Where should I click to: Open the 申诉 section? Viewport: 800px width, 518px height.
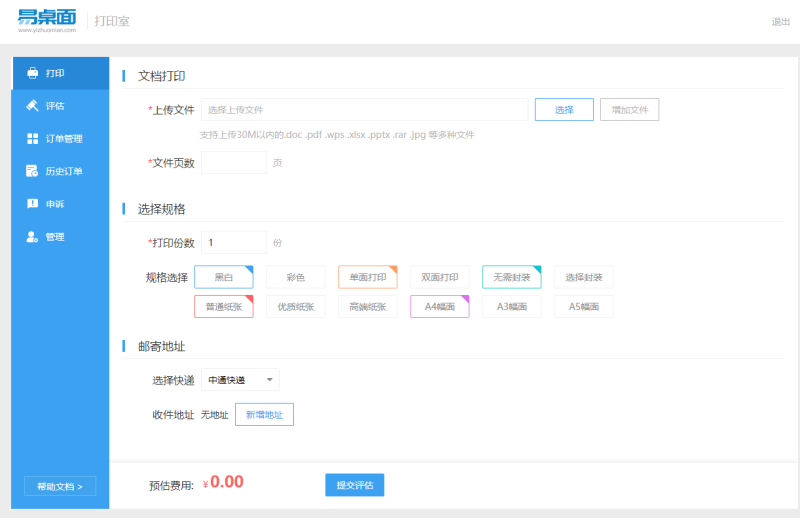coord(60,204)
